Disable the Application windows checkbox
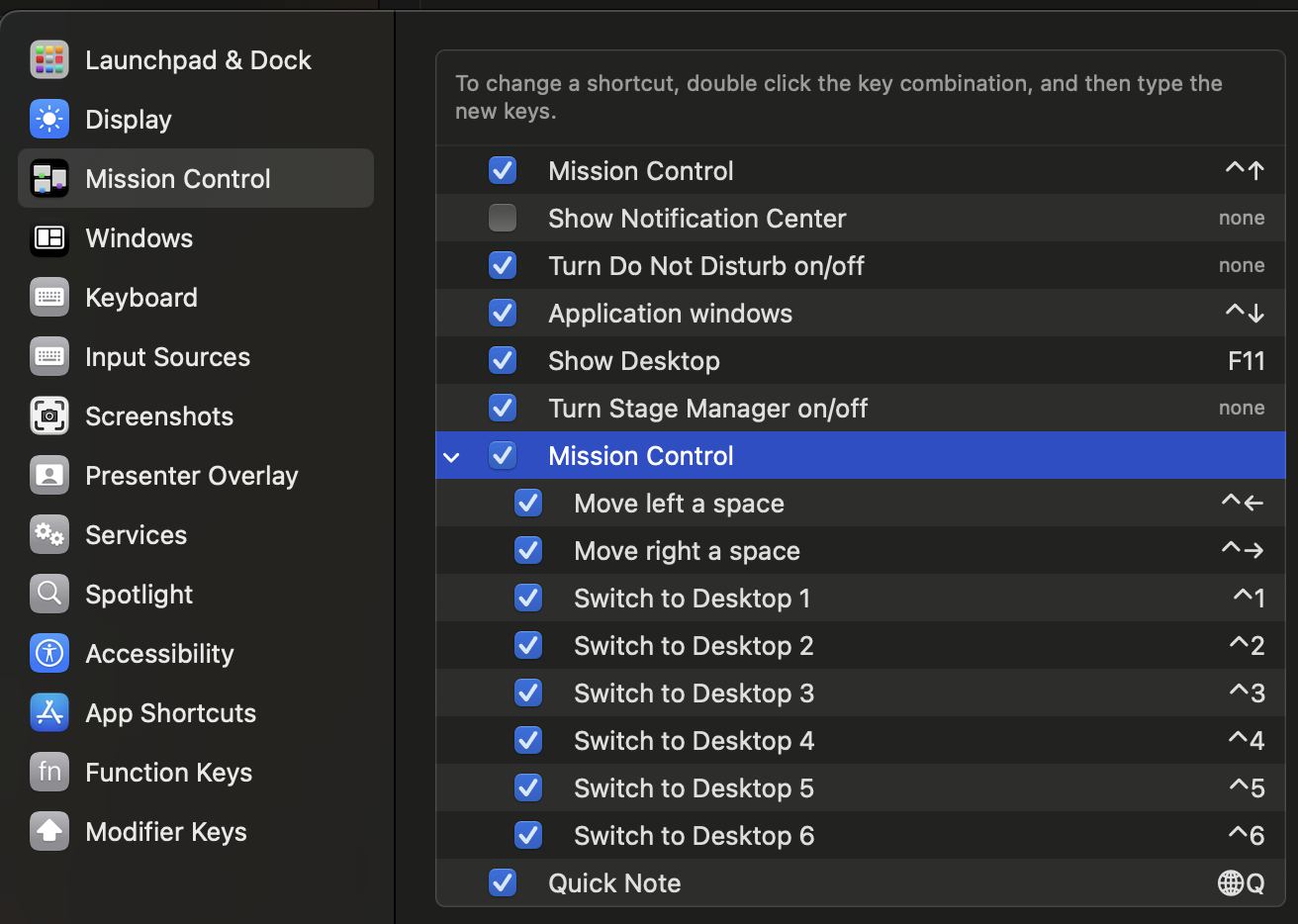The image size is (1298, 924). pyautogui.click(x=503, y=313)
